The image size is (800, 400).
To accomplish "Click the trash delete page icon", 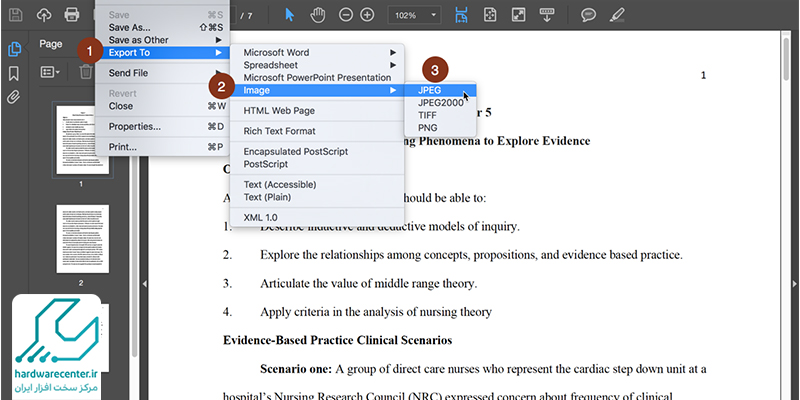I will [x=86, y=71].
